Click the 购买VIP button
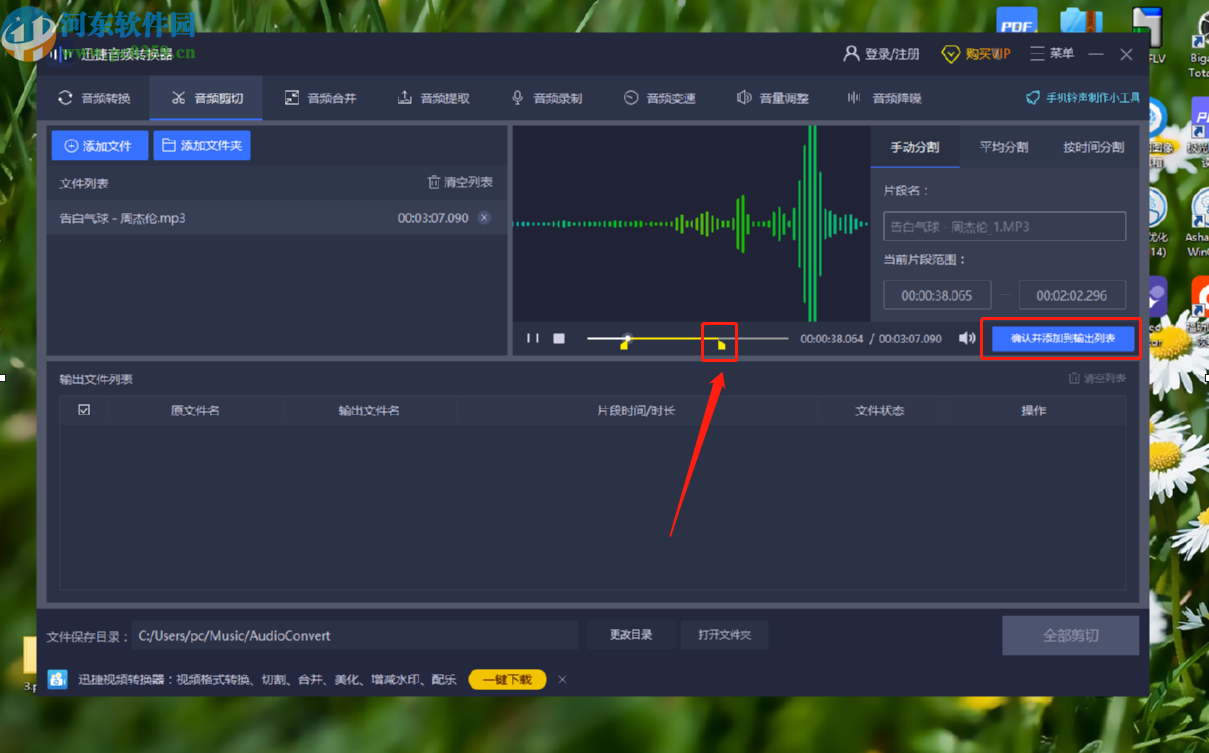 click(x=976, y=54)
